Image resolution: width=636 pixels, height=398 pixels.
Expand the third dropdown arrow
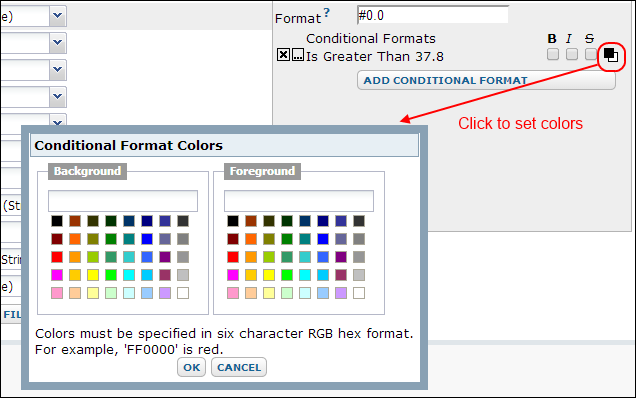[58, 70]
